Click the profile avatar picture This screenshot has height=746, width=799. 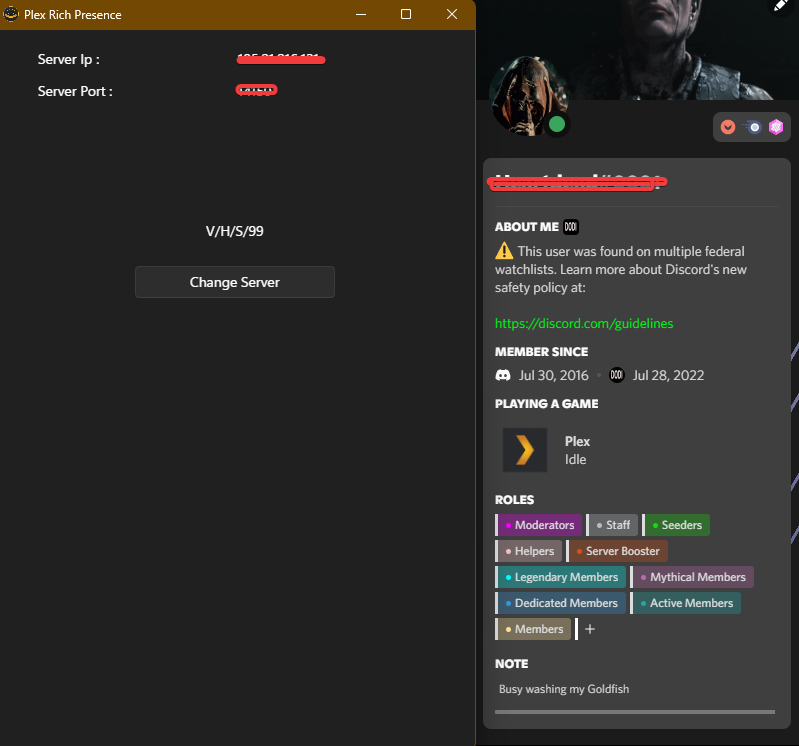(528, 96)
